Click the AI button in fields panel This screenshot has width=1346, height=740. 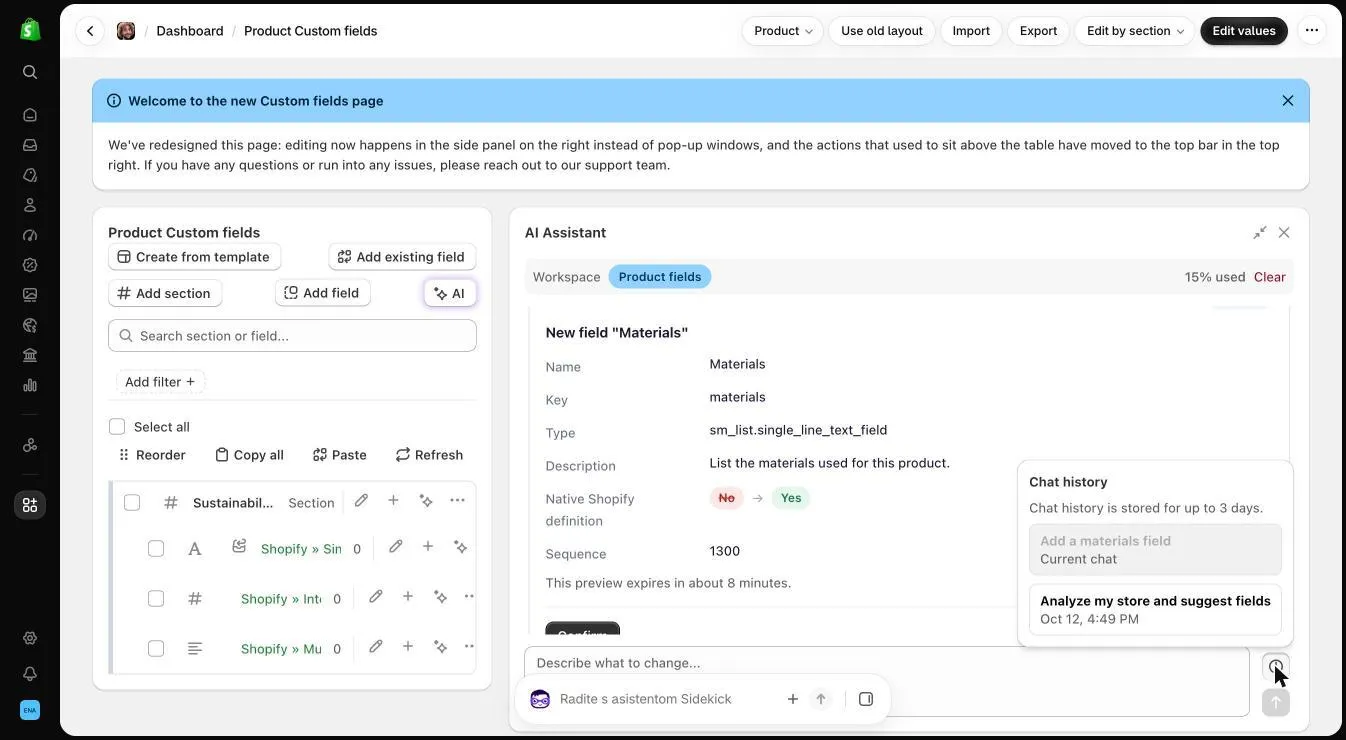pyautogui.click(x=450, y=293)
